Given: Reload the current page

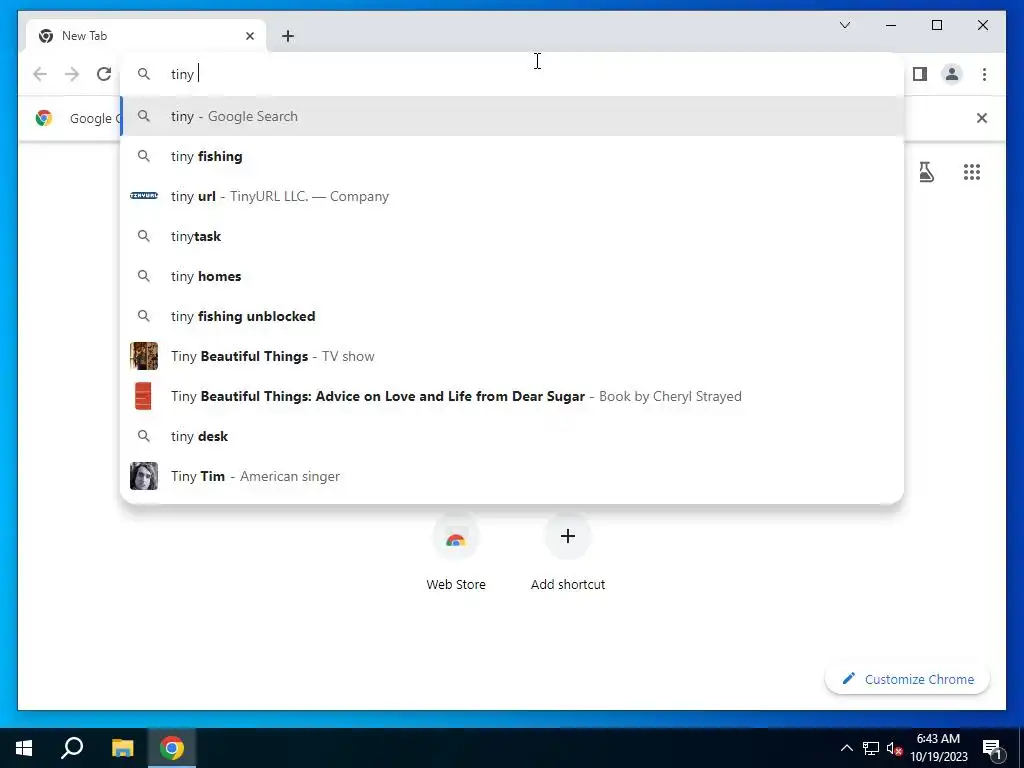Looking at the screenshot, I should click(x=104, y=74).
